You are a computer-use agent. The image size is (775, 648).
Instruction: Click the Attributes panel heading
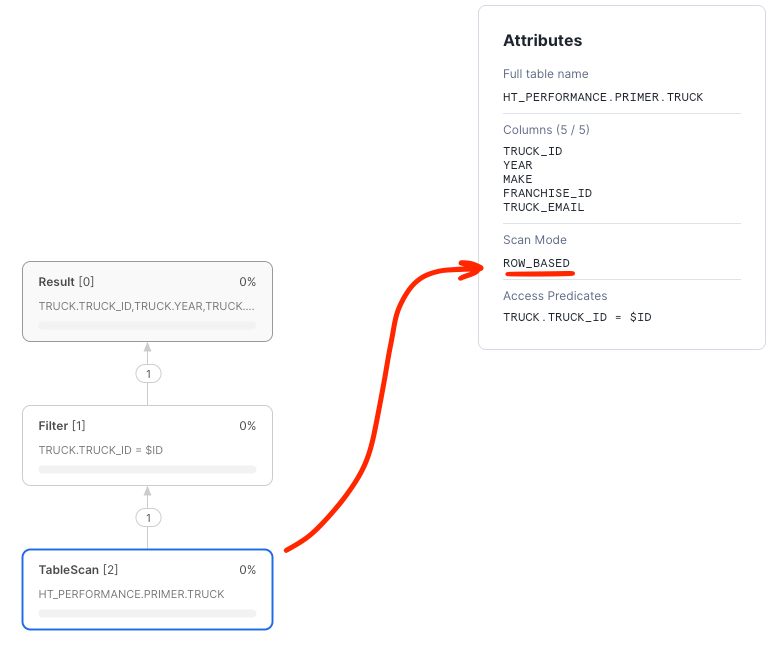[x=542, y=41]
